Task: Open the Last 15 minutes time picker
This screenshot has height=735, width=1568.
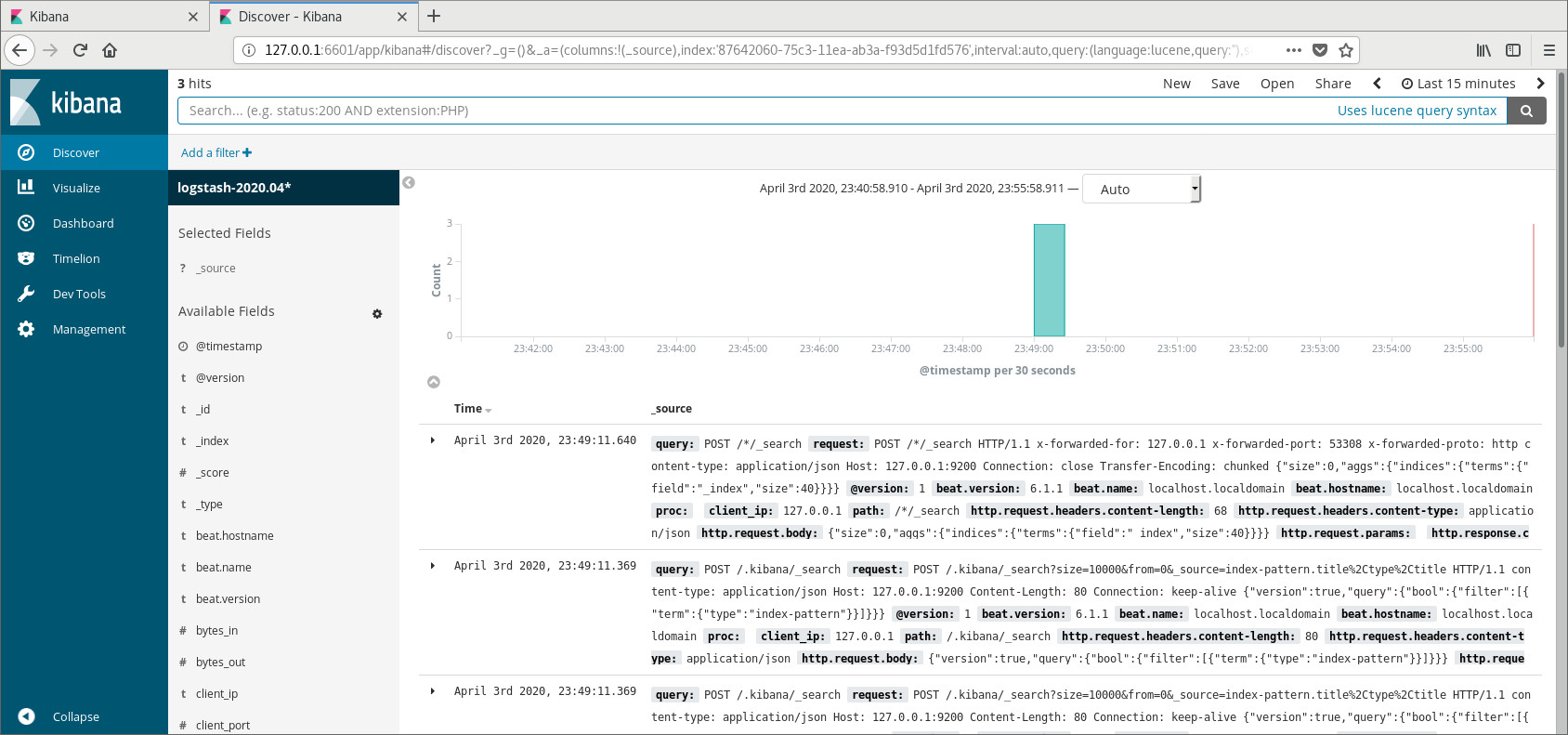Action: point(1458,84)
